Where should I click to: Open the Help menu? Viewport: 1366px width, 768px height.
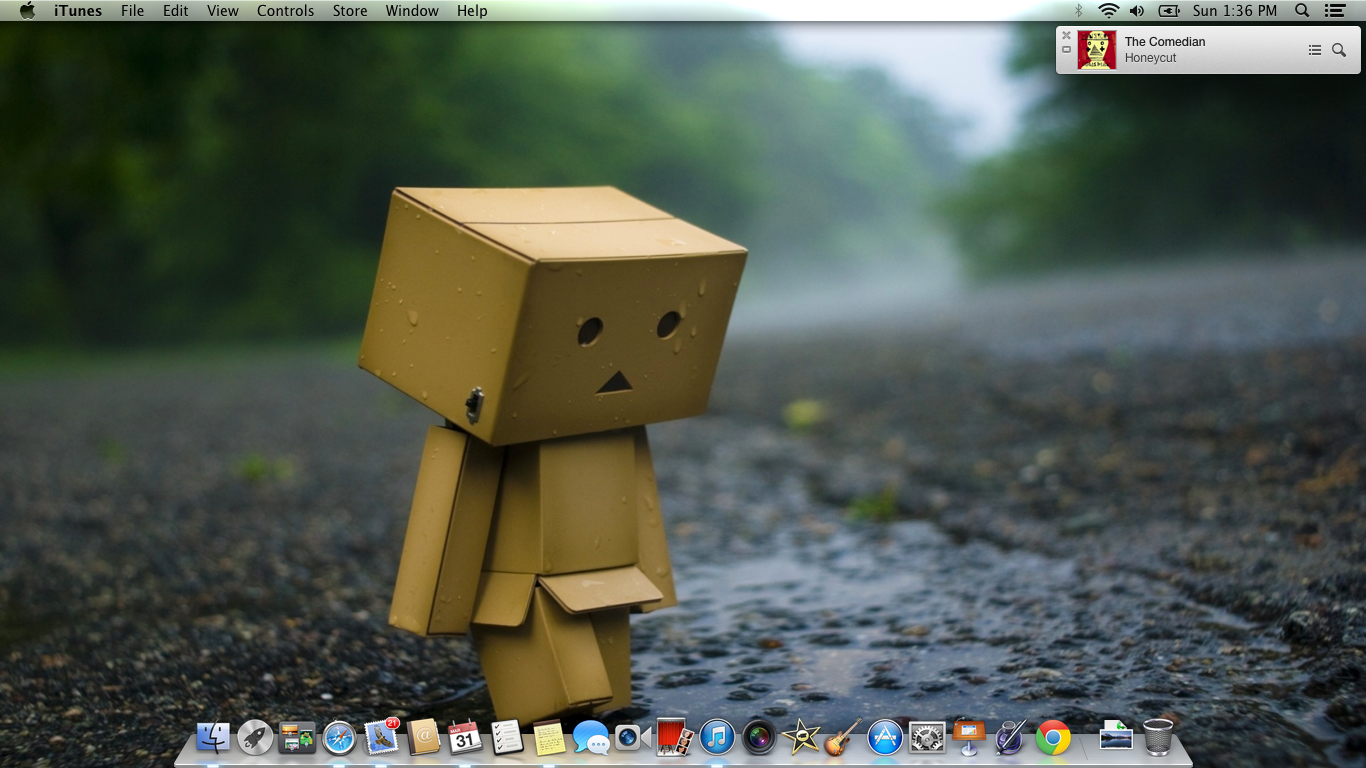472,10
